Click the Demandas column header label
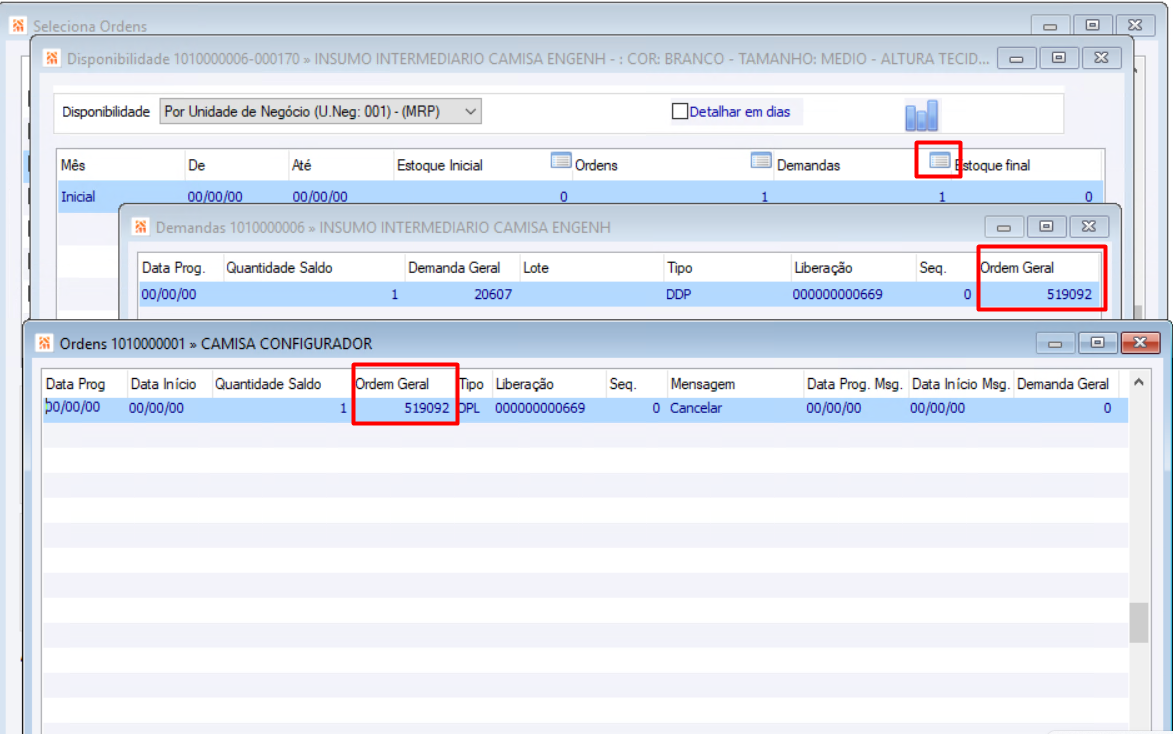Screen dimensions: 1173x734 pos(808,165)
